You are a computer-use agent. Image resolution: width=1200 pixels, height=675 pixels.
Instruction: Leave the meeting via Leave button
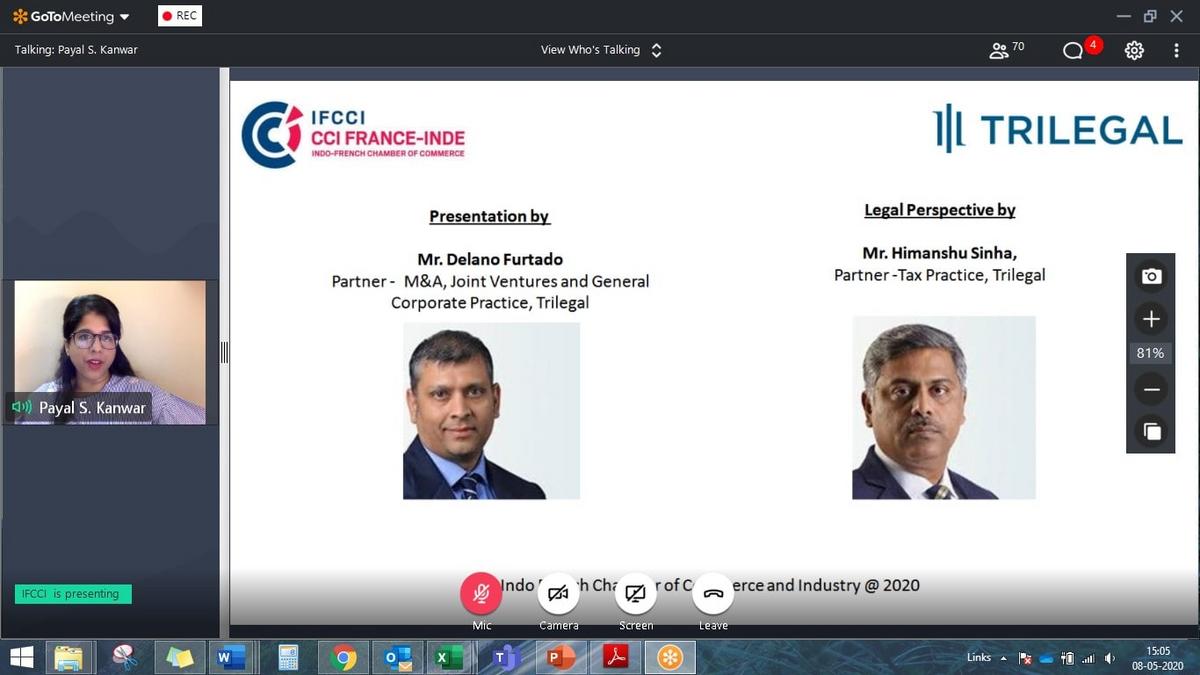coord(713,594)
